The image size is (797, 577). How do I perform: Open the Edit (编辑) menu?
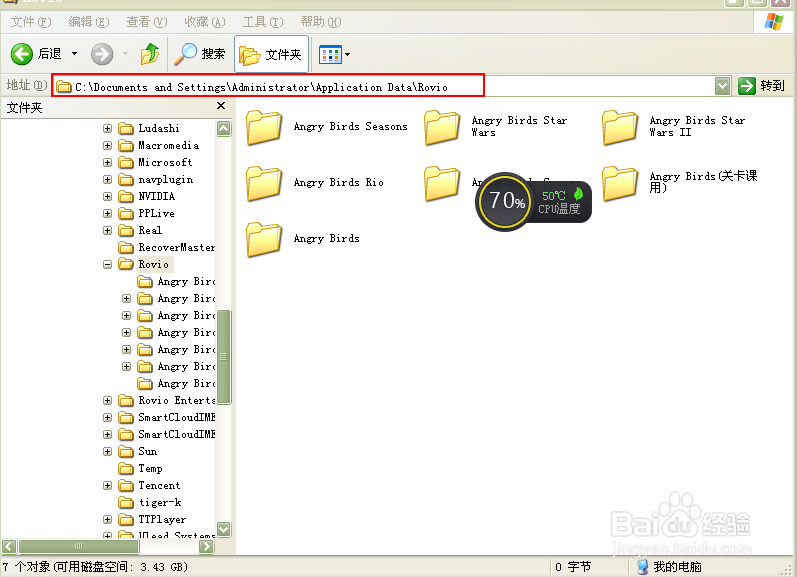88,22
